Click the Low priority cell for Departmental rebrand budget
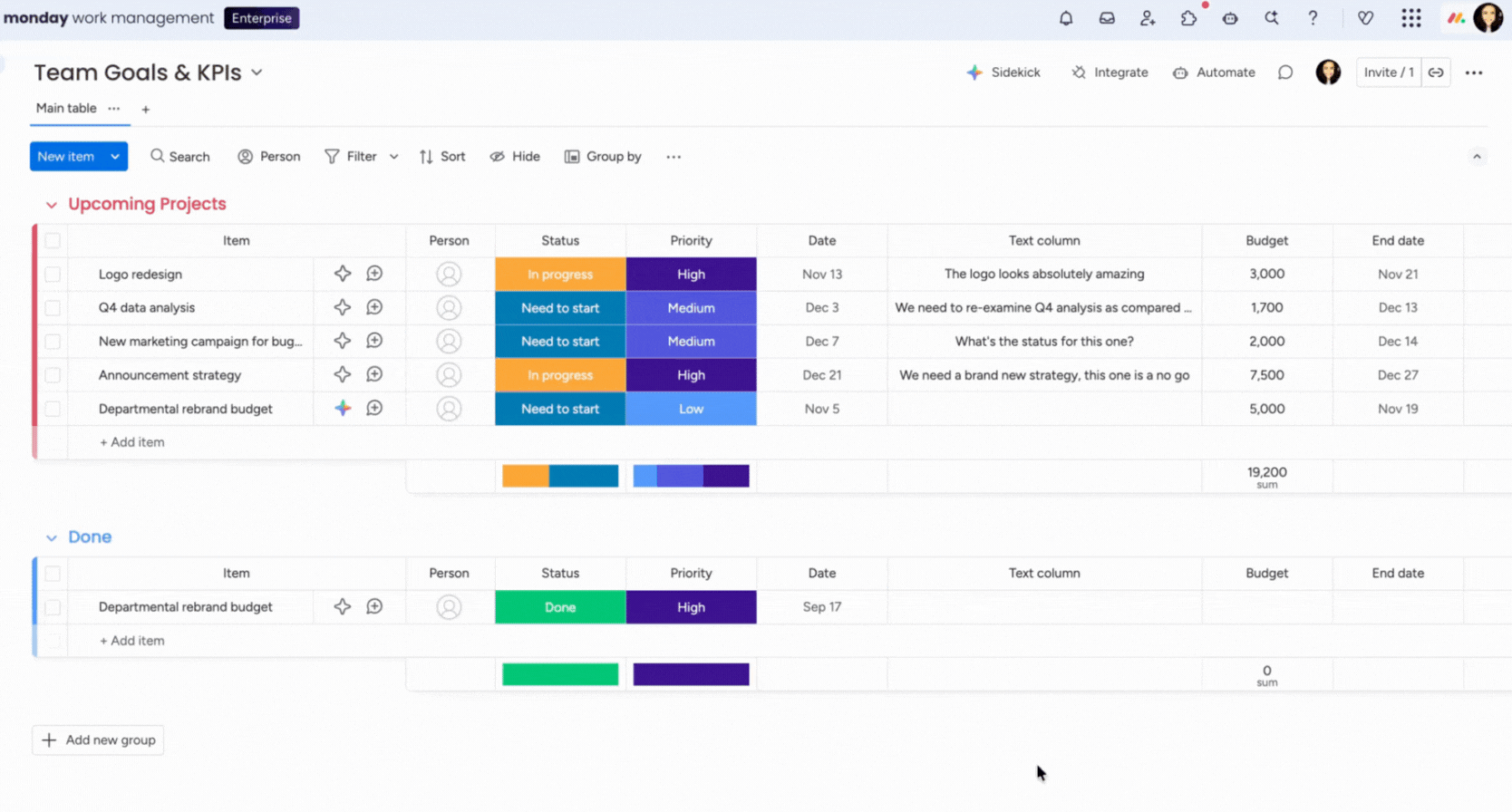This screenshot has width=1512, height=812. pos(691,409)
